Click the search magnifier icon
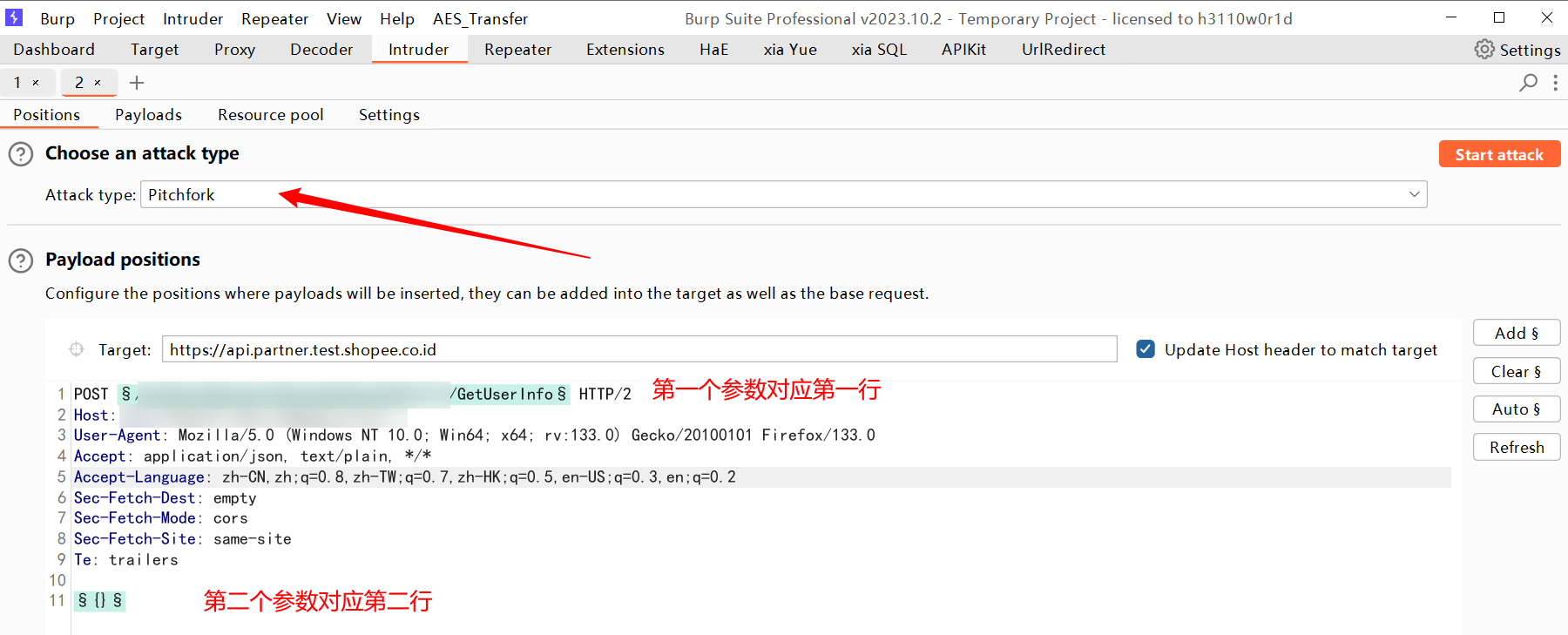Screen dimensions: 1568x635 1528,83
